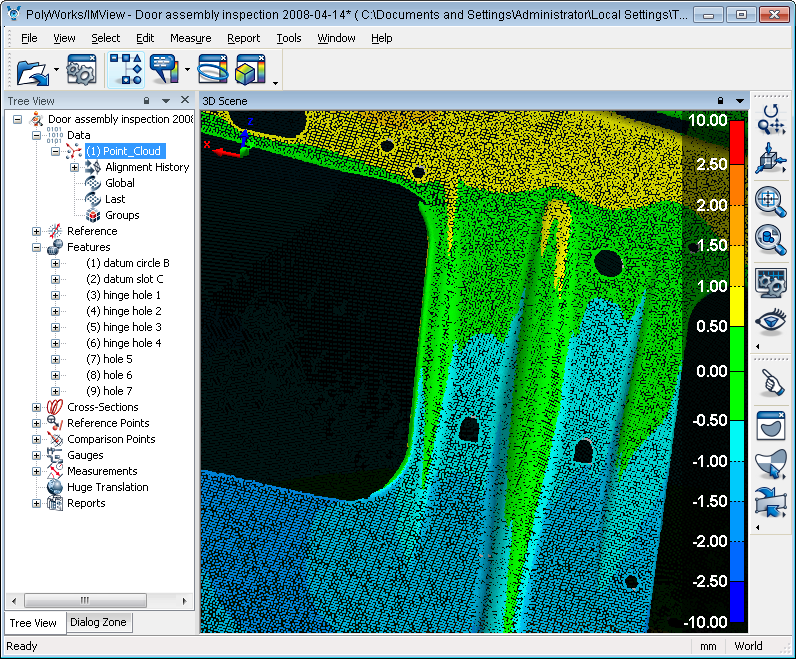The height and width of the screenshot is (659, 796).
Task: Expand the Measurements node
Action: point(37,471)
